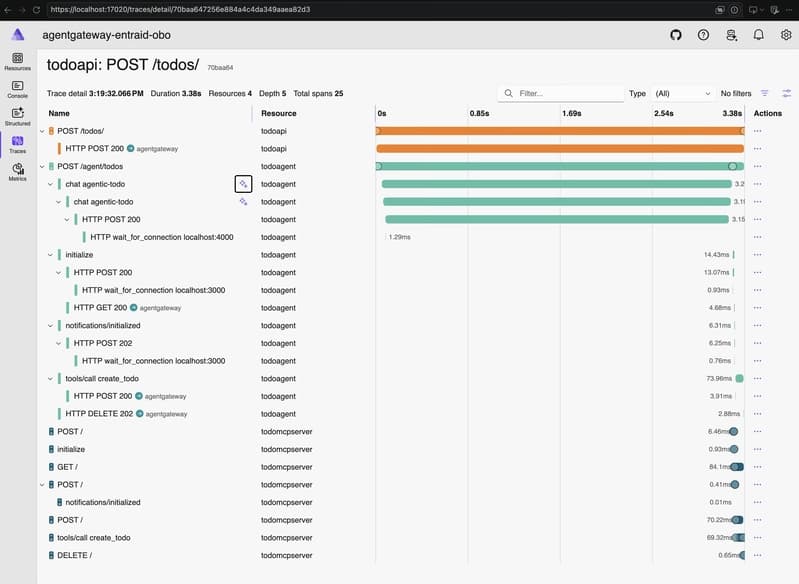Collapse the todomcpserver POST / span with child
The width and height of the screenshot is (799, 584).
(x=42, y=485)
